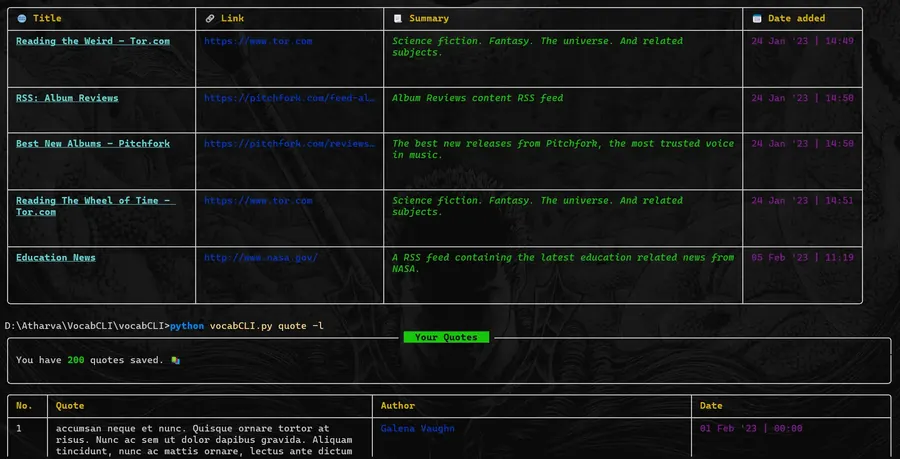Click date 24 Jan '23 | 14:49
Image resolution: width=900 pixels, height=459 pixels.
point(802,41)
